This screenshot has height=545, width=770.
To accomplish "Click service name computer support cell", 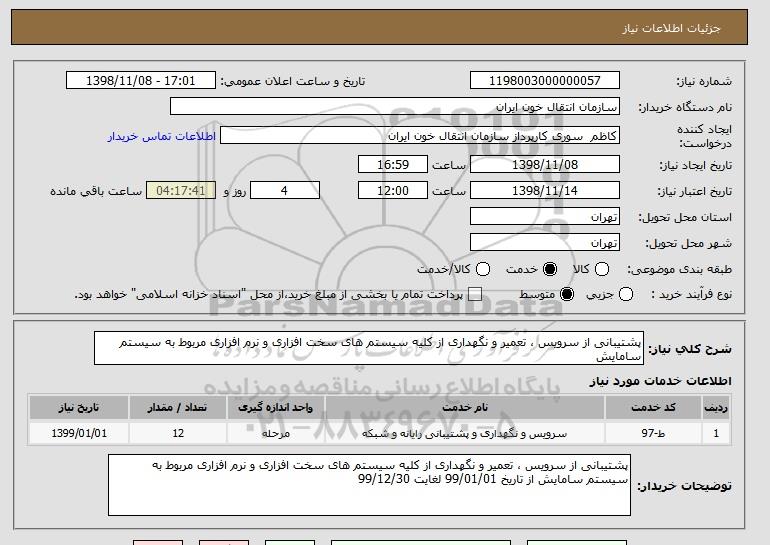I will (465, 434).
